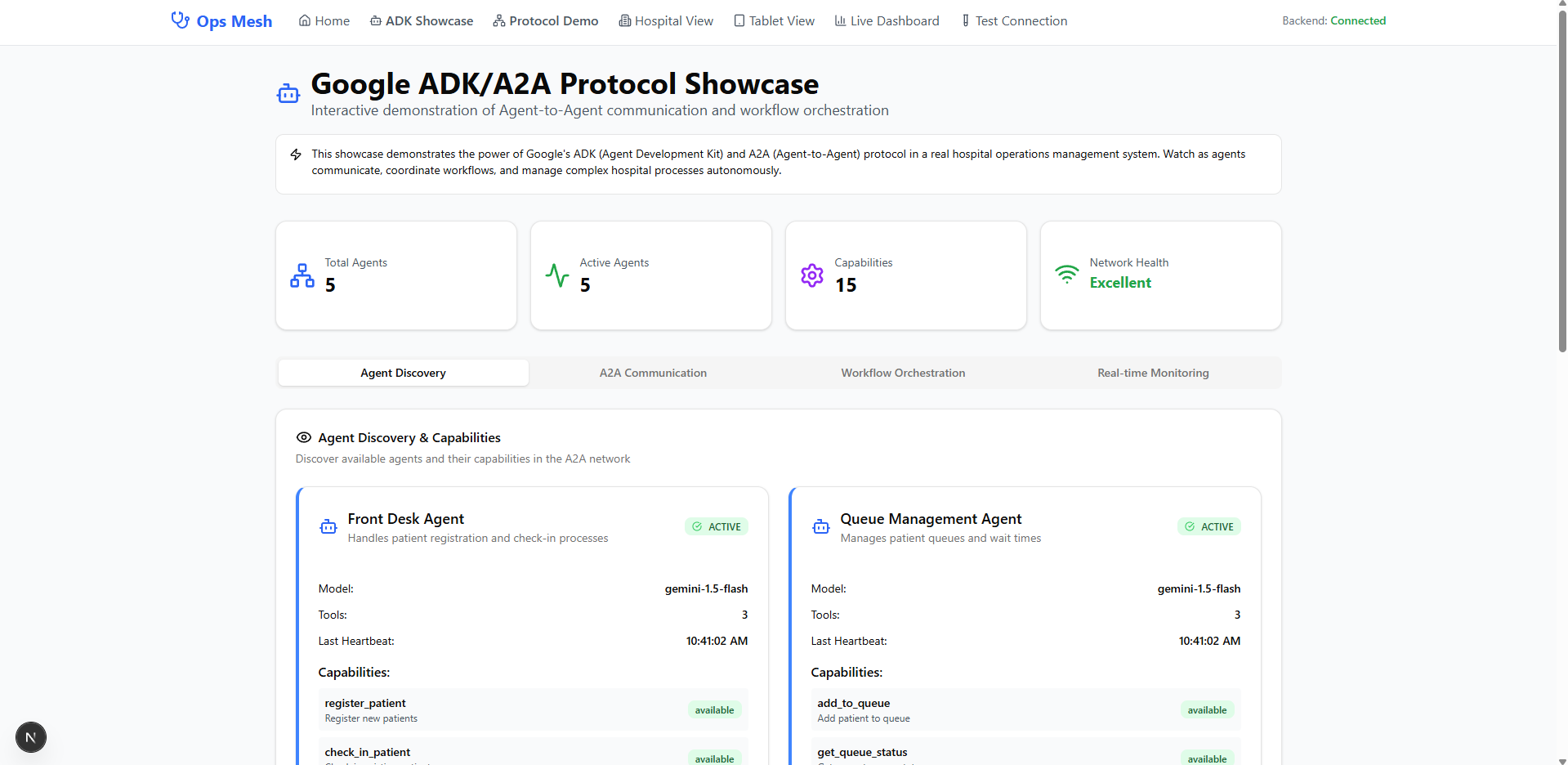
Task: Go to the Home page link
Action: click(x=324, y=20)
